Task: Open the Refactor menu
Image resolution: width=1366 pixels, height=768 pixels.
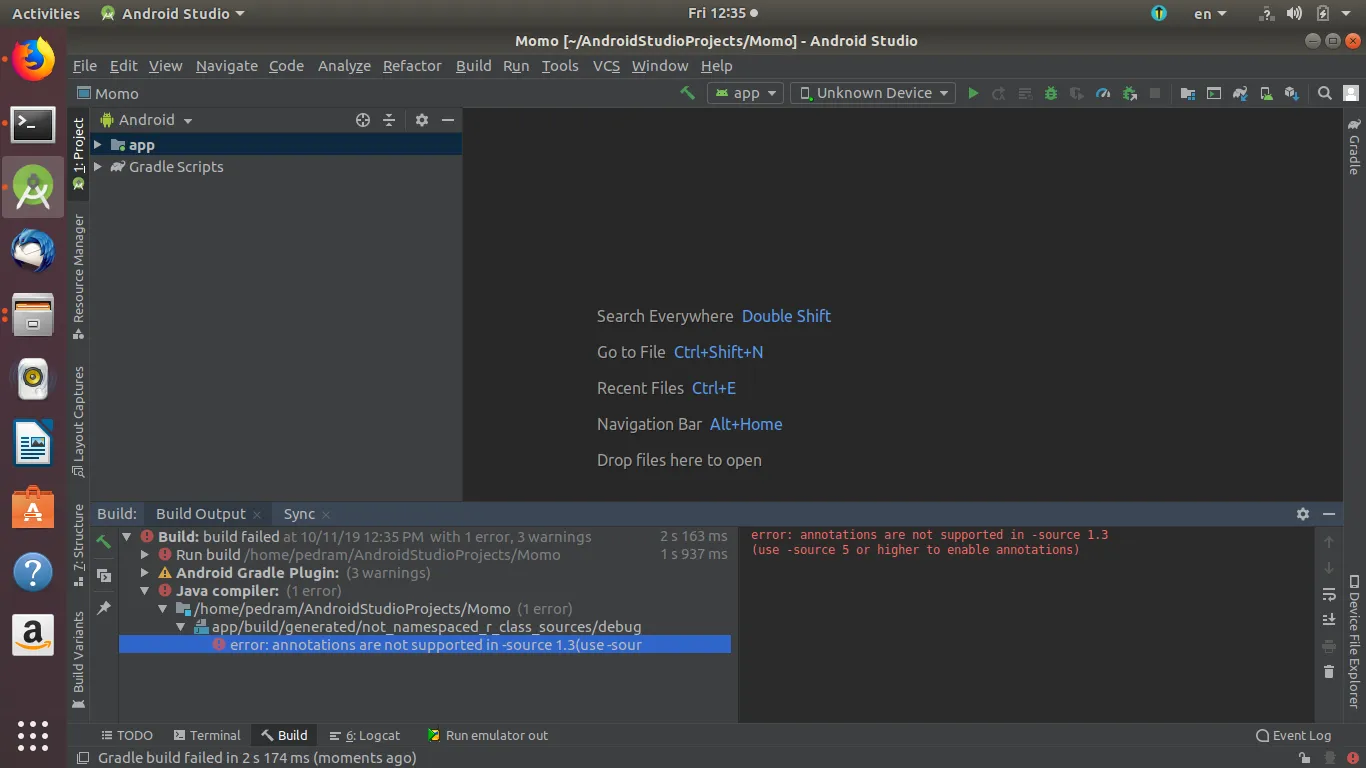Action: click(412, 66)
